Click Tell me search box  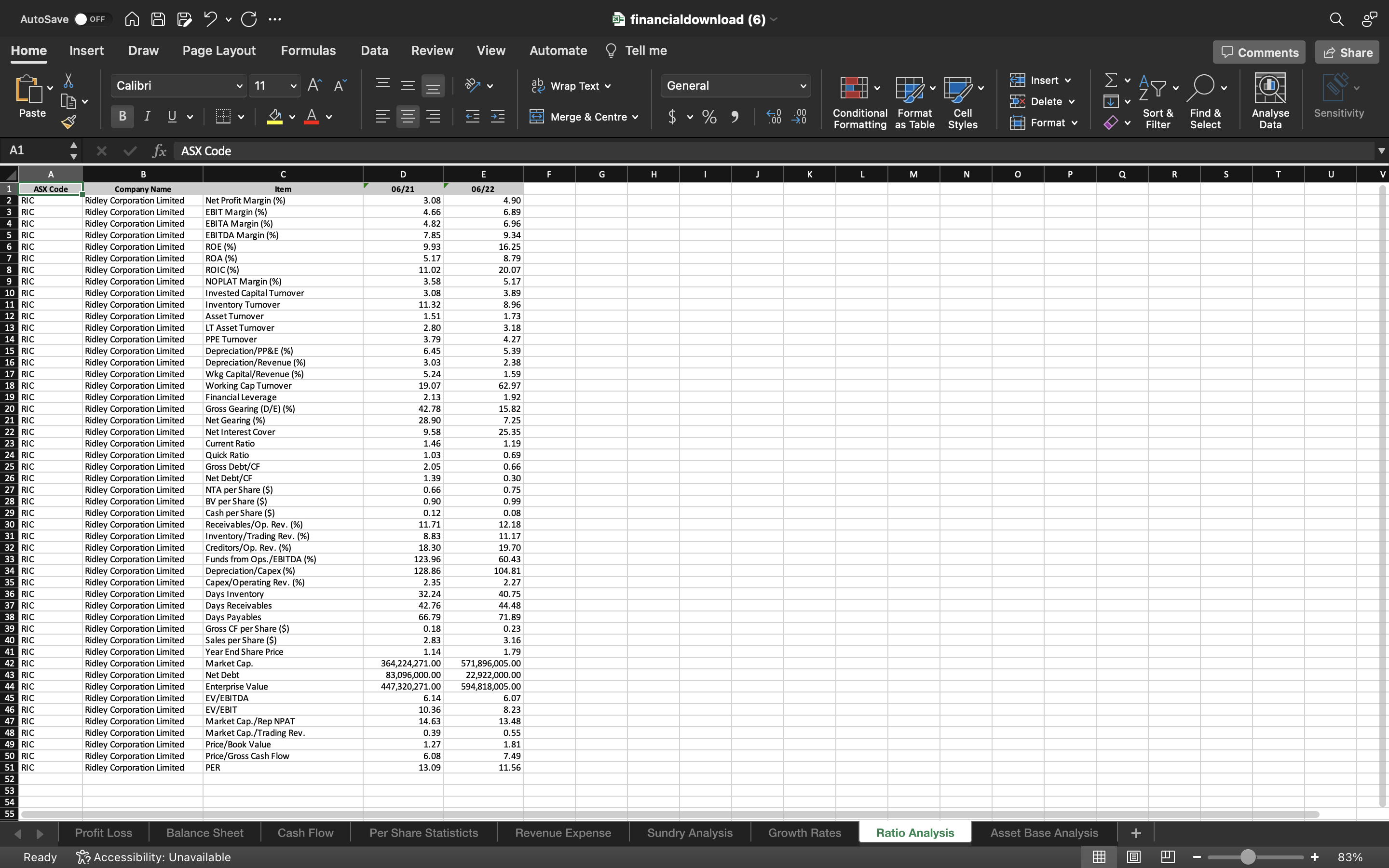click(636, 51)
